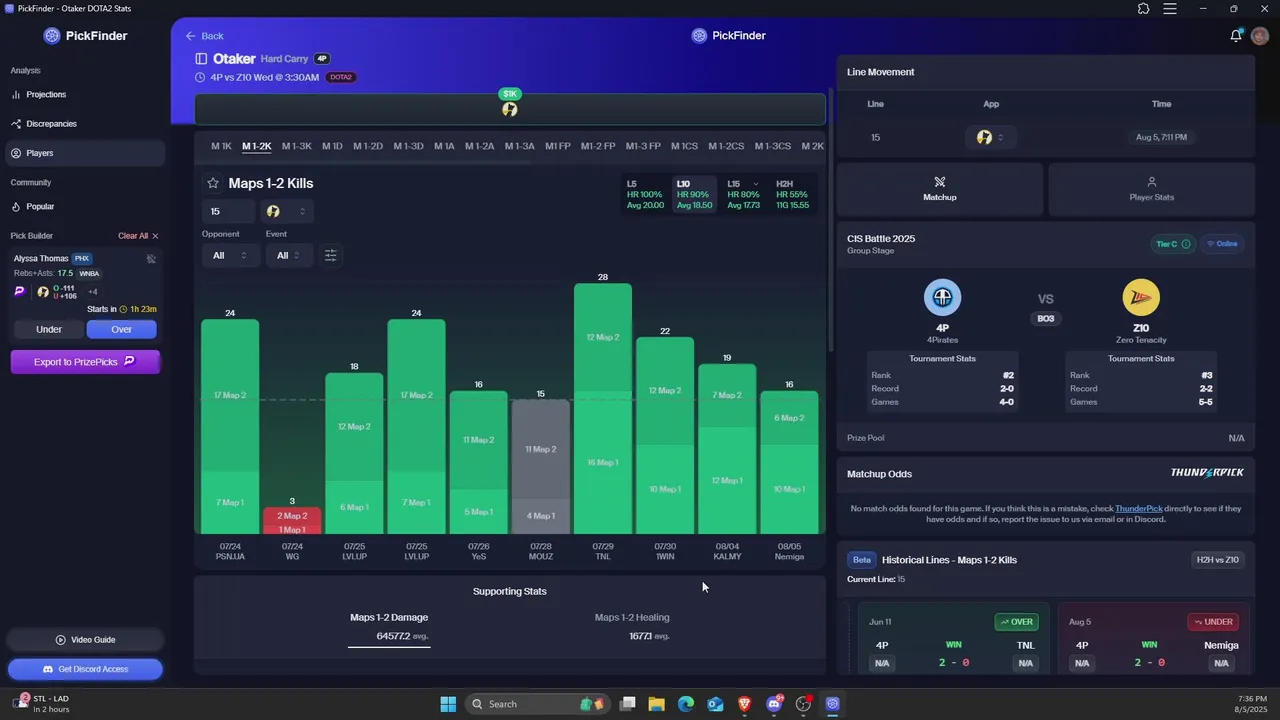Click the Tier C info icon
The image size is (1280, 720).
pyautogui.click(x=1186, y=244)
